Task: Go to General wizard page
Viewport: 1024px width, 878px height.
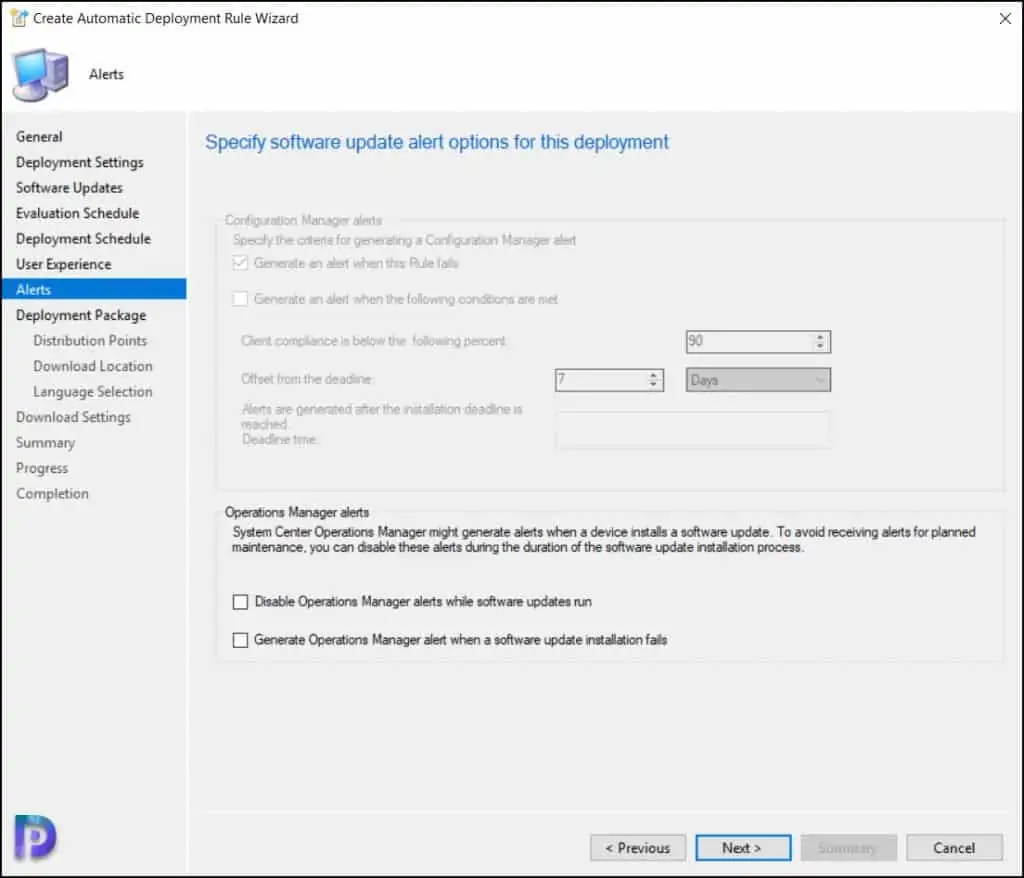Action: (x=39, y=137)
